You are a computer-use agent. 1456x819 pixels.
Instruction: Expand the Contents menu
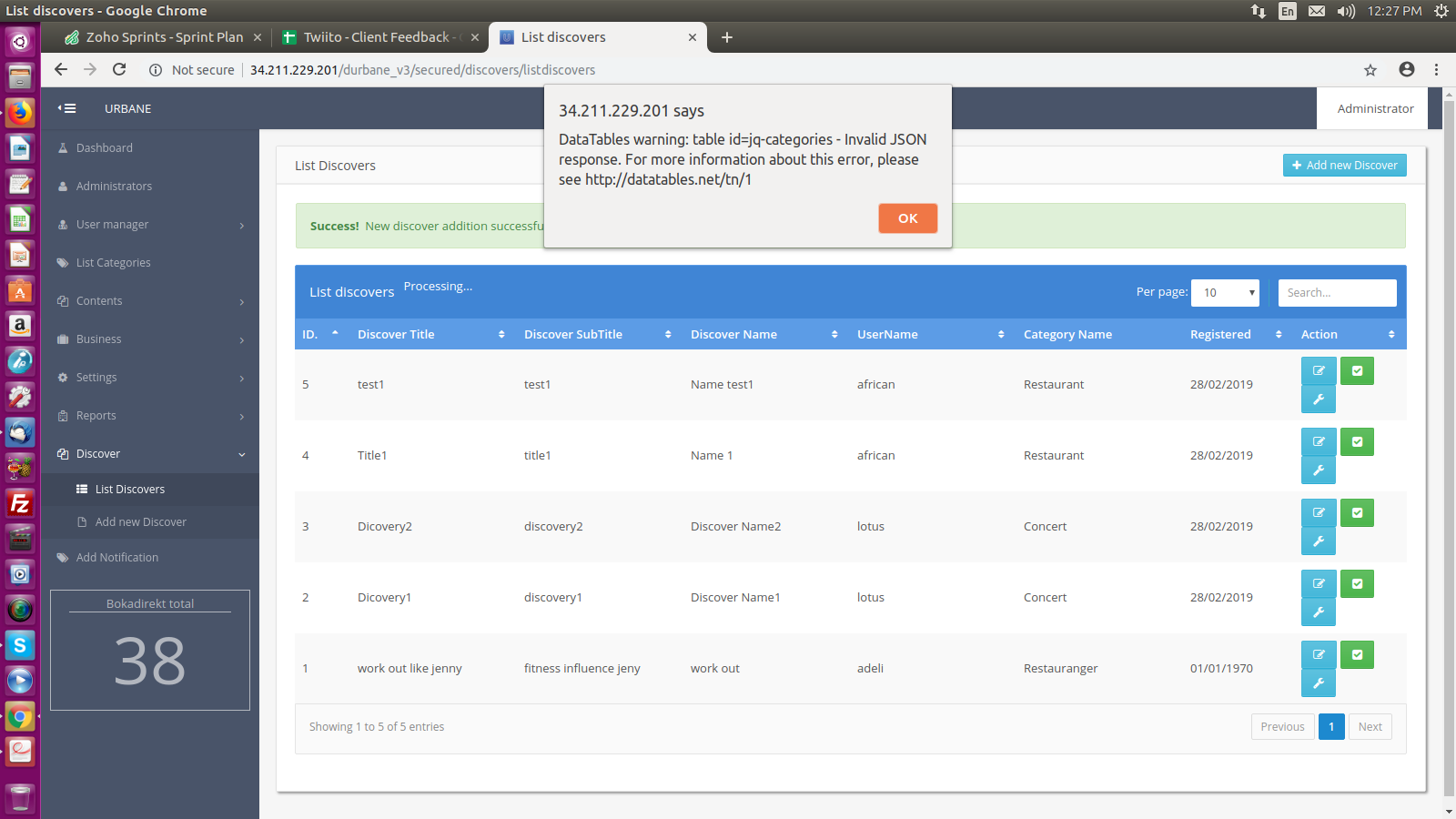click(150, 301)
